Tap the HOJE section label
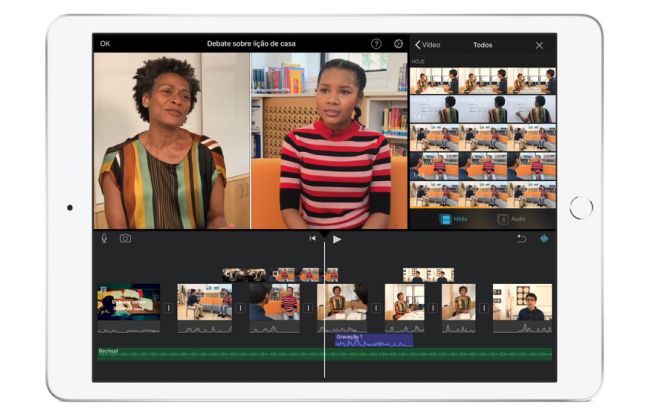 (x=418, y=61)
